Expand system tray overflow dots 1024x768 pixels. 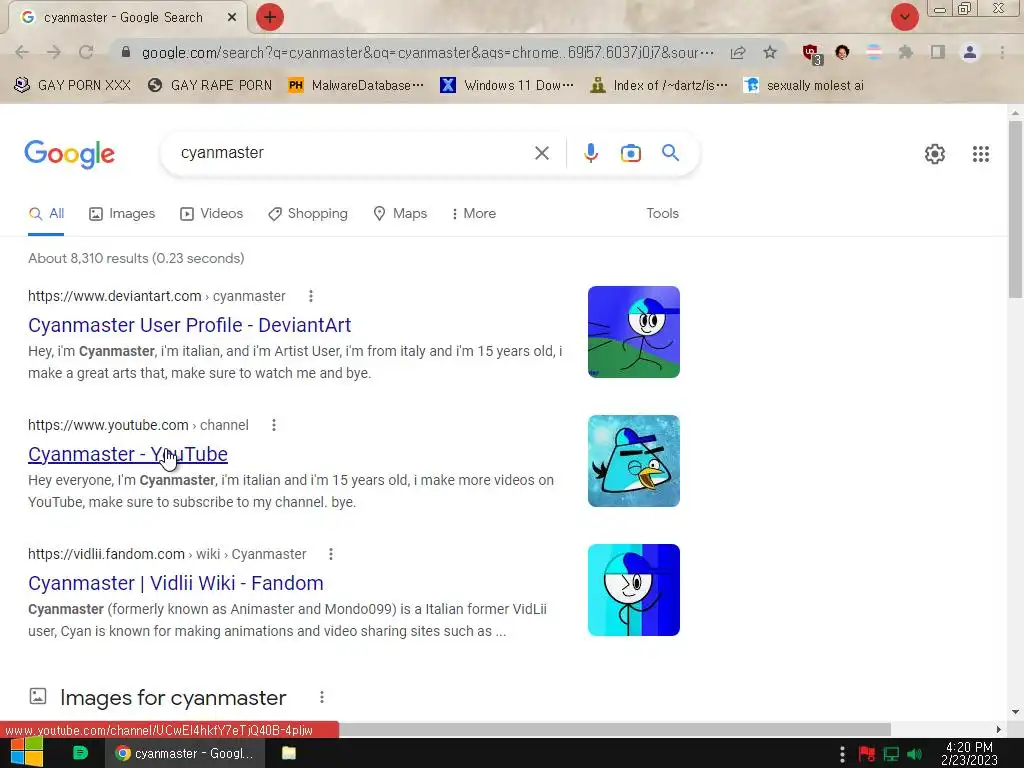click(x=842, y=754)
